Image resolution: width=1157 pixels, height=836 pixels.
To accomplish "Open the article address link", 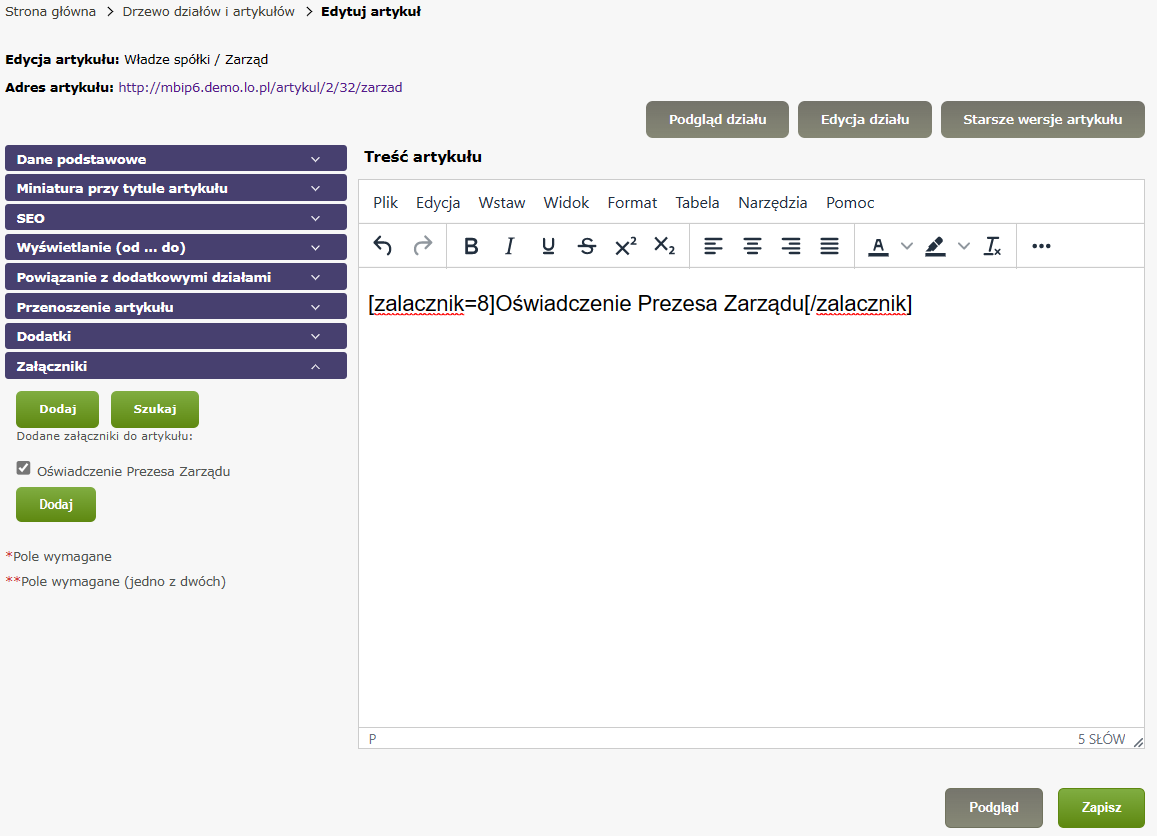I will 260,87.
